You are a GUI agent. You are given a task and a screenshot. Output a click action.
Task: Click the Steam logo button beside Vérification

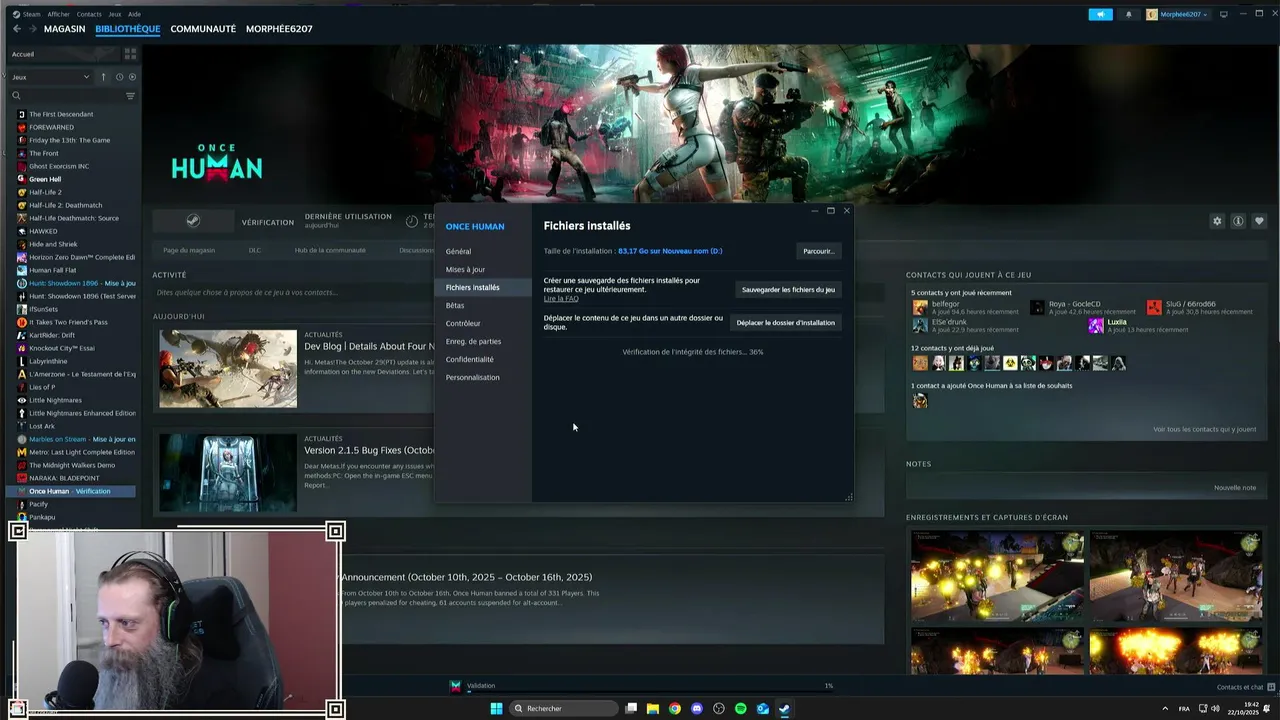click(x=193, y=221)
